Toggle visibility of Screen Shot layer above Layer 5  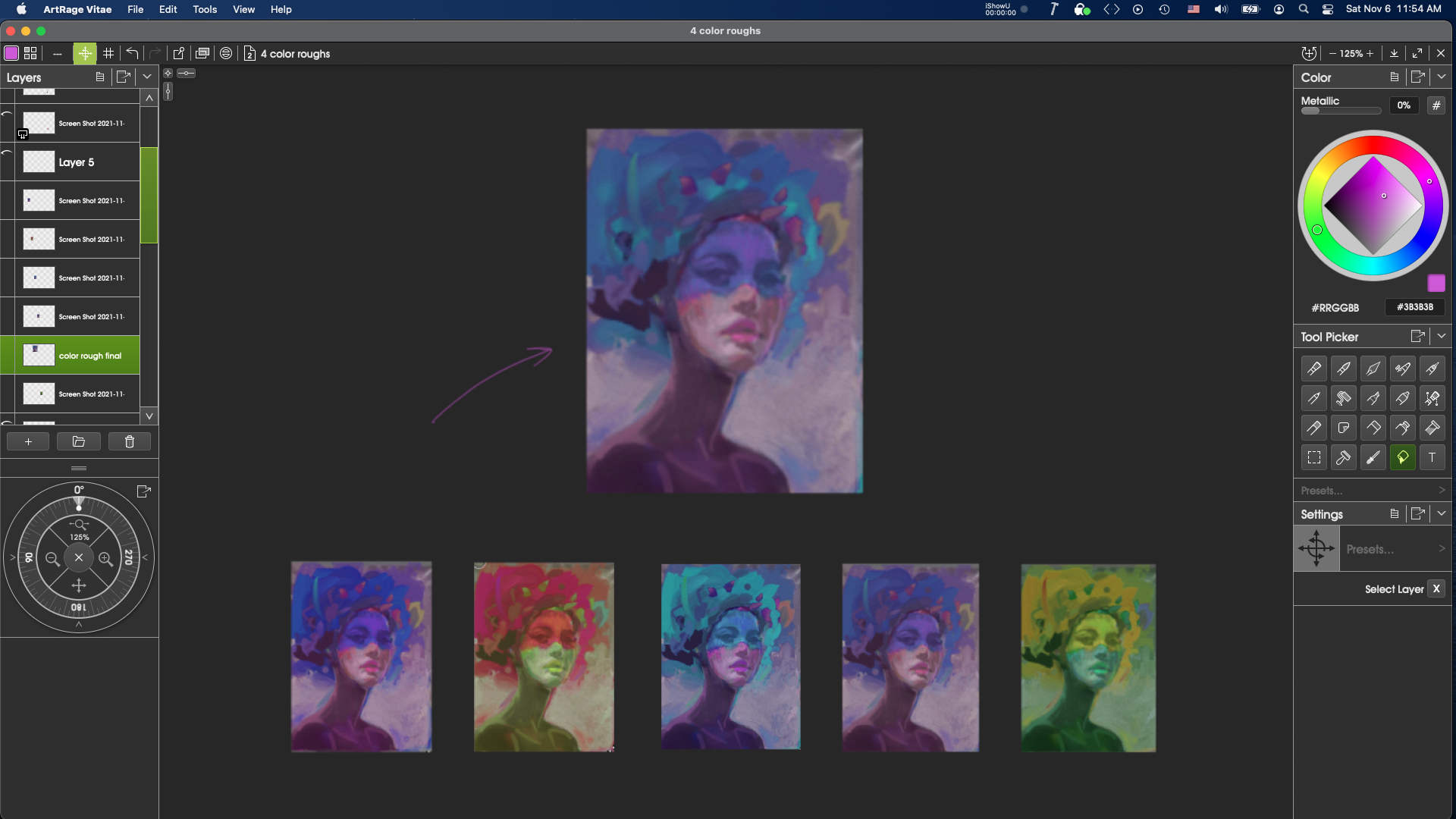pos(7,123)
